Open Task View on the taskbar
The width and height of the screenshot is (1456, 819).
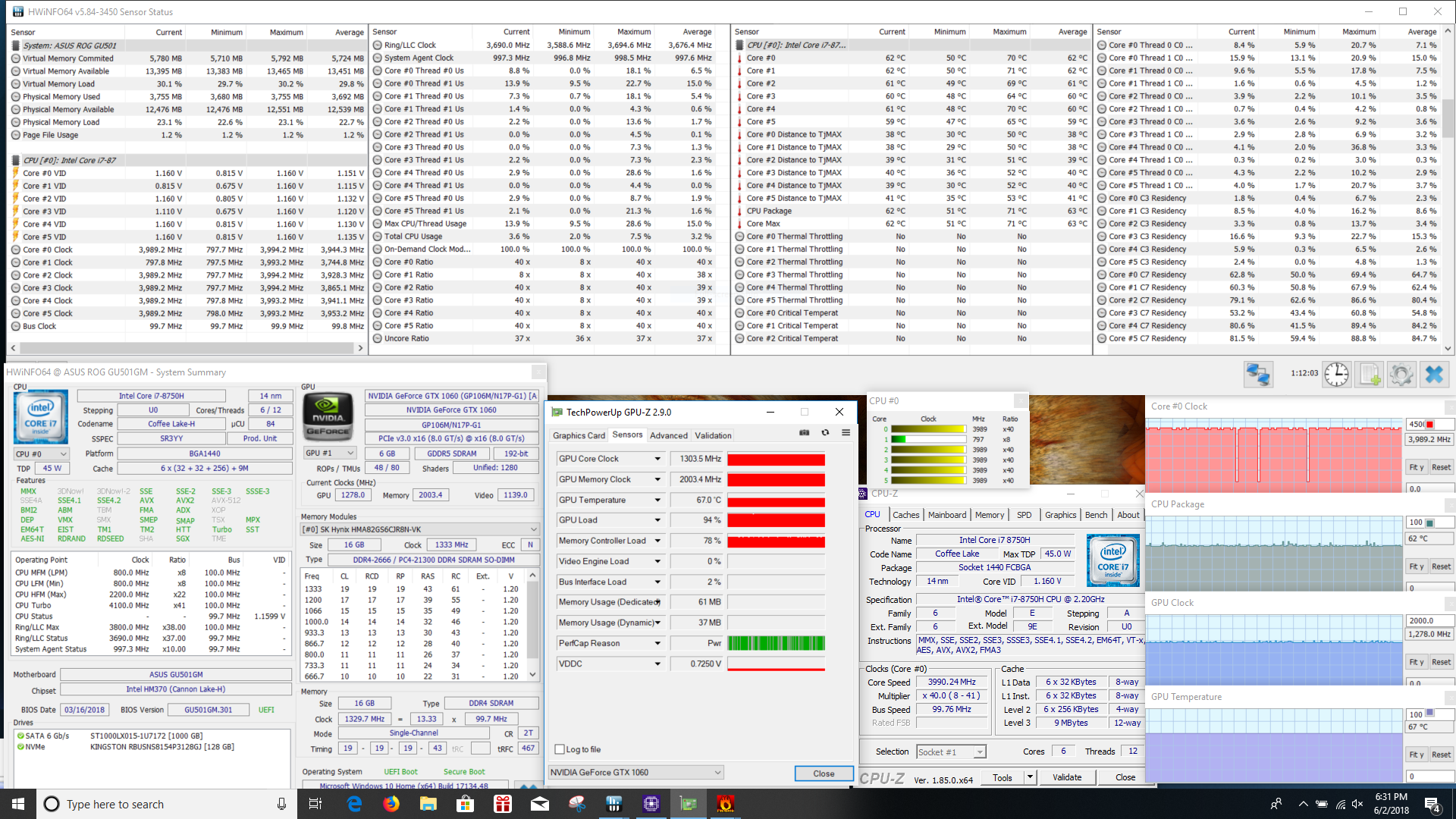tap(315, 804)
